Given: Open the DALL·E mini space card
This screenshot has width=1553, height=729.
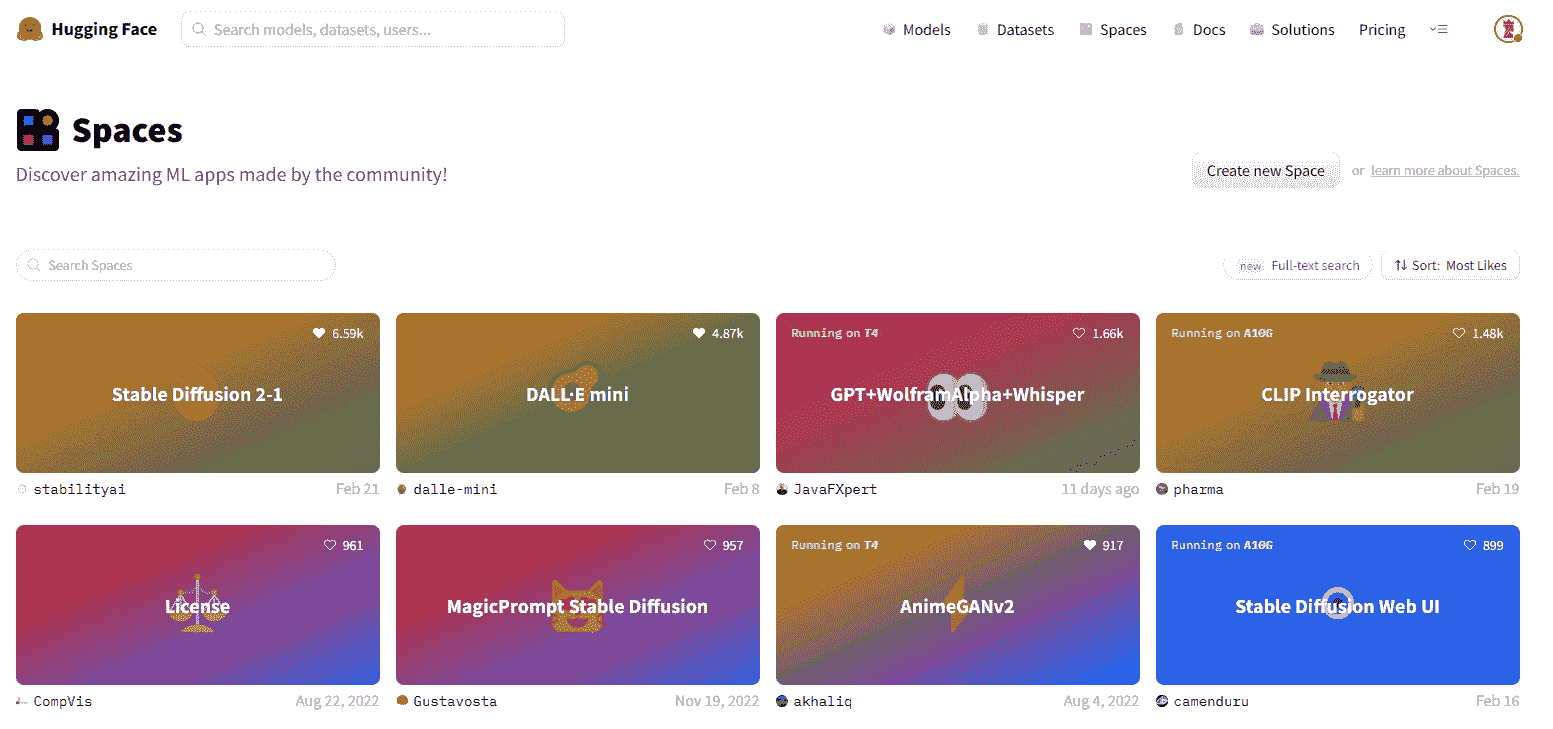Looking at the screenshot, I should [x=578, y=393].
